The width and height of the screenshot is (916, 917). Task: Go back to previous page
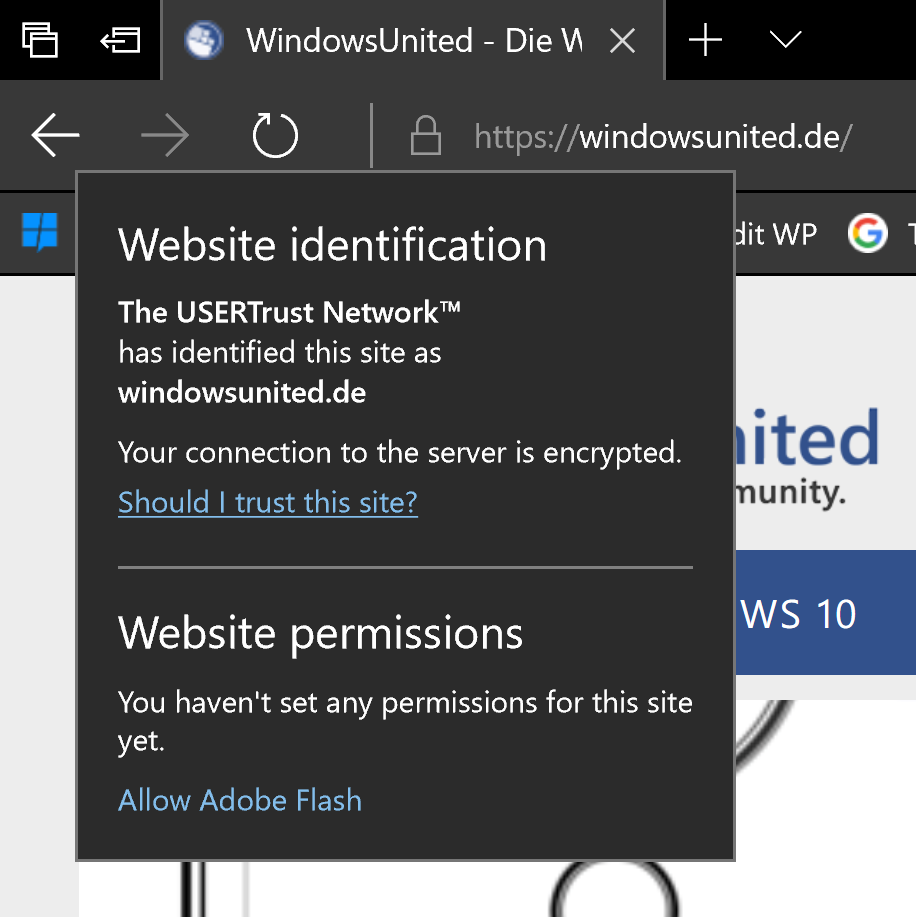[56, 135]
